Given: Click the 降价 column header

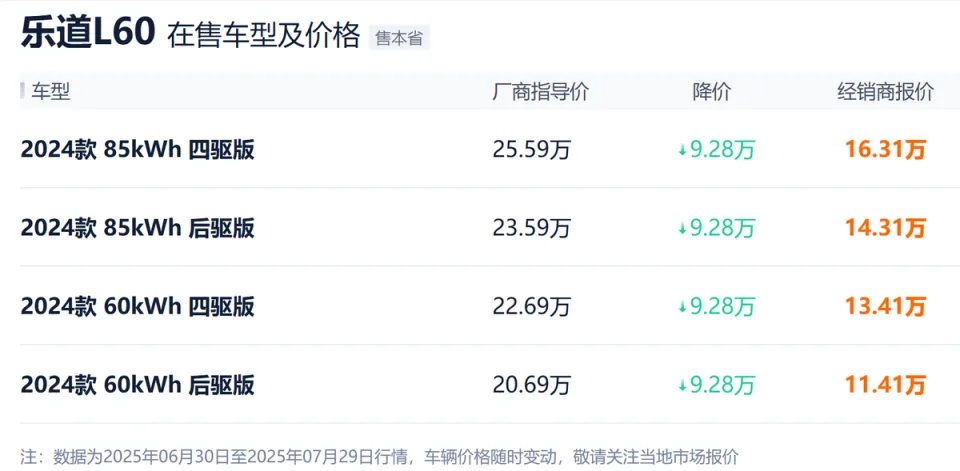Looking at the screenshot, I should pyautogui.click(x=711, y=92).
